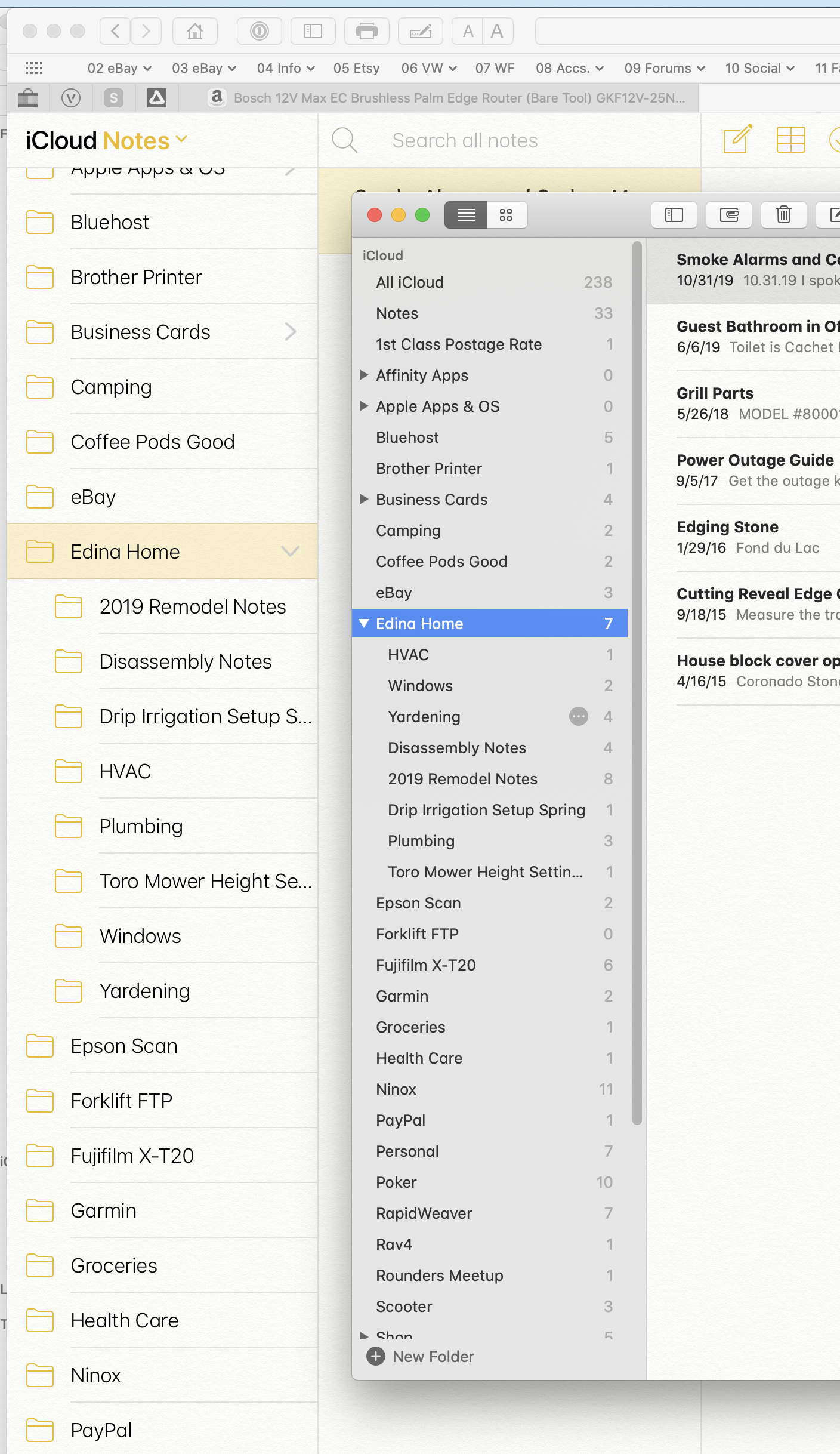Open the 06 VW bookmarks dropdown
The height and width of the screenshot is (1454, 840).
point(429,68)
